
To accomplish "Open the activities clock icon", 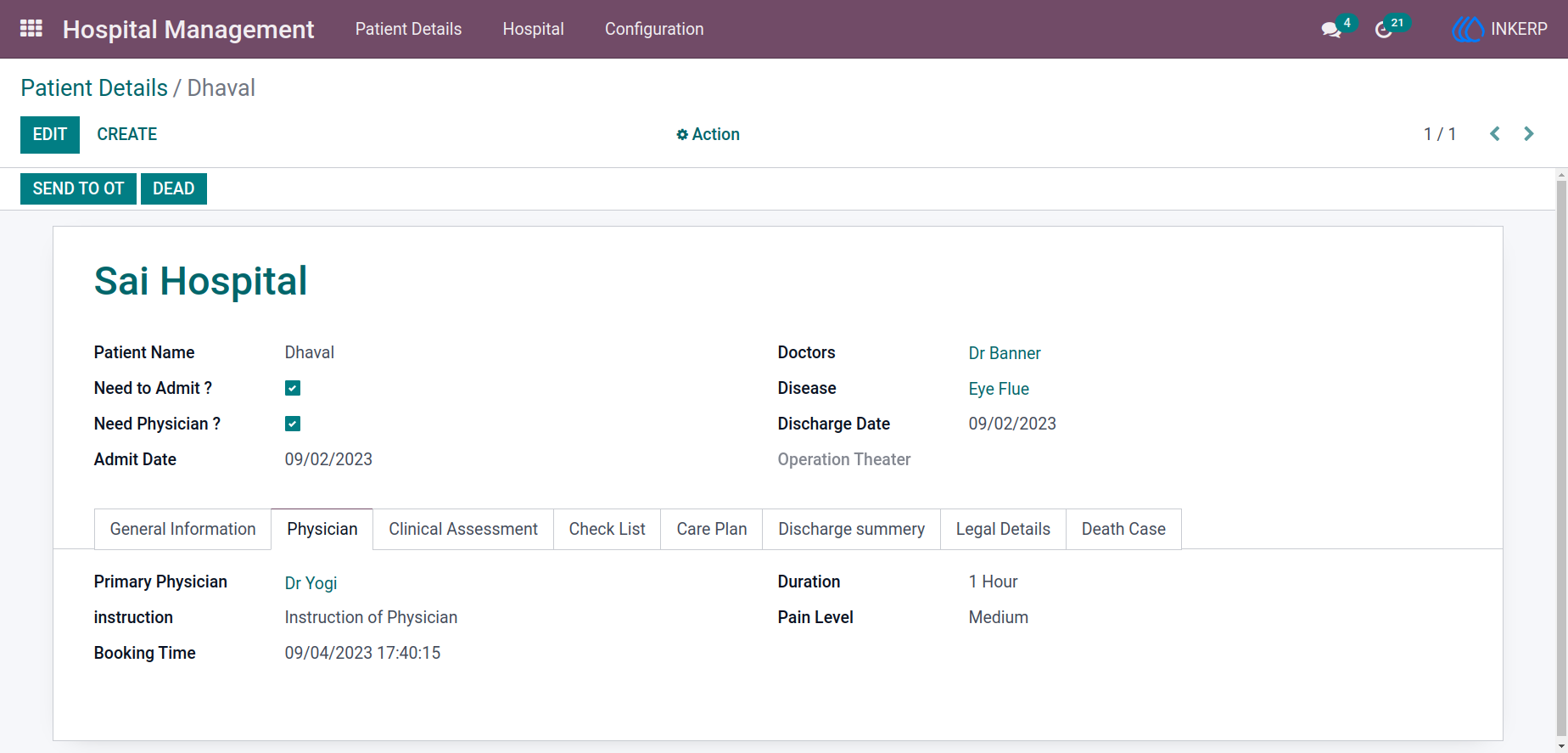I will click(1384, 30).
